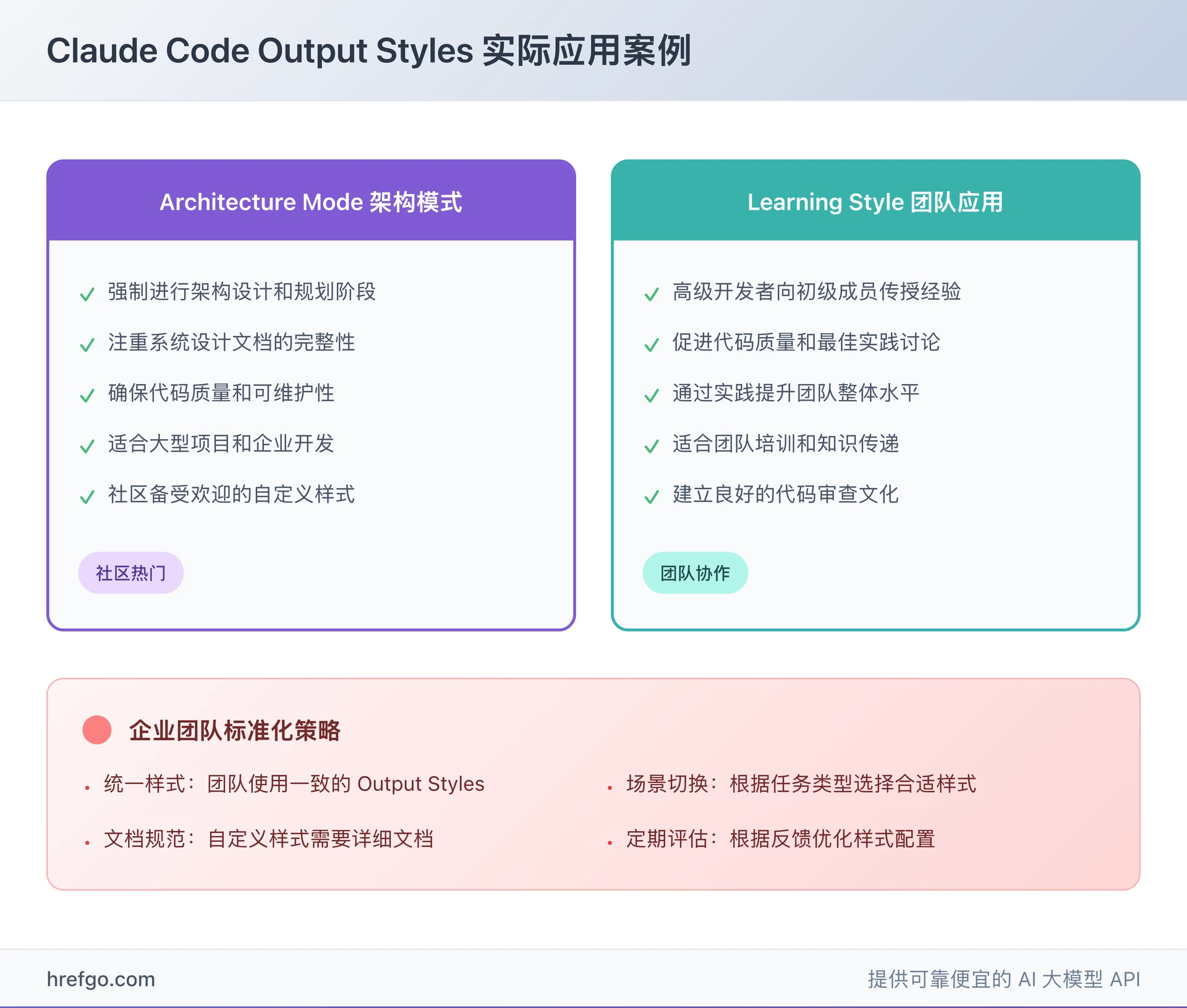Open the hrefgo.com link in footer
This screenshot has width=1187, height=1008.
101,979
